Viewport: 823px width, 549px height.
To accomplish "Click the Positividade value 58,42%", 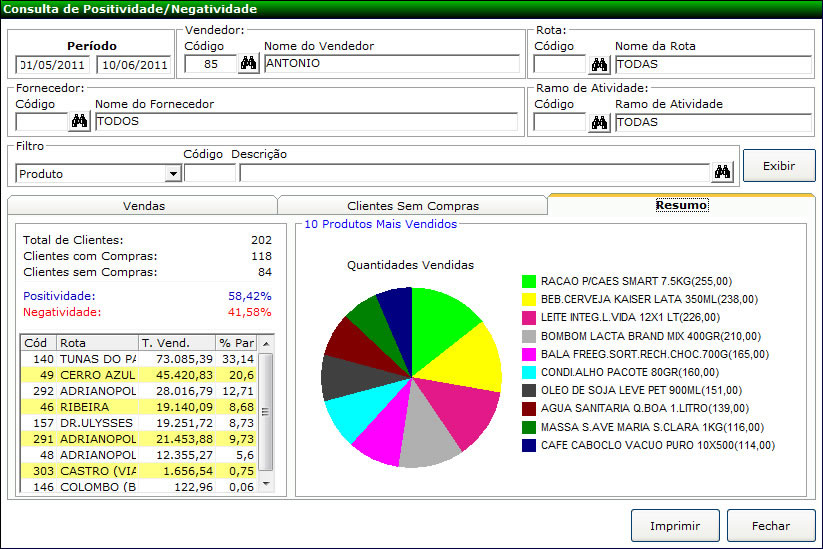I will click(x=250, y=296).
